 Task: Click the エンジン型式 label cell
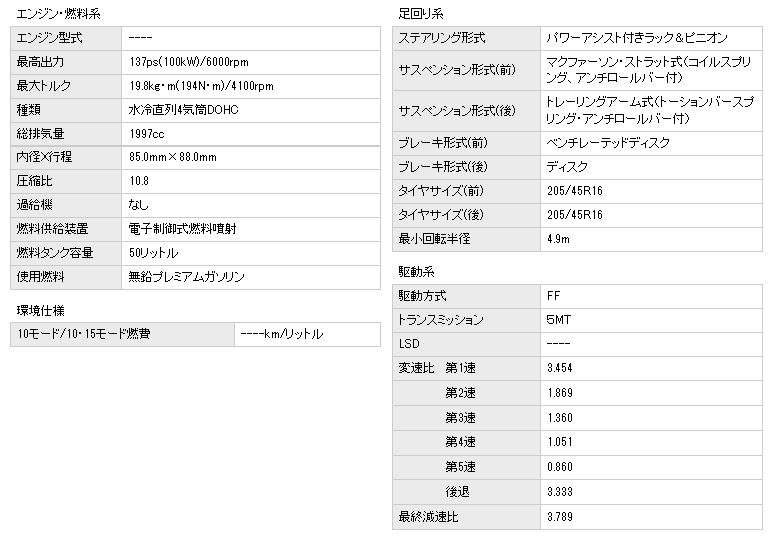50,38
